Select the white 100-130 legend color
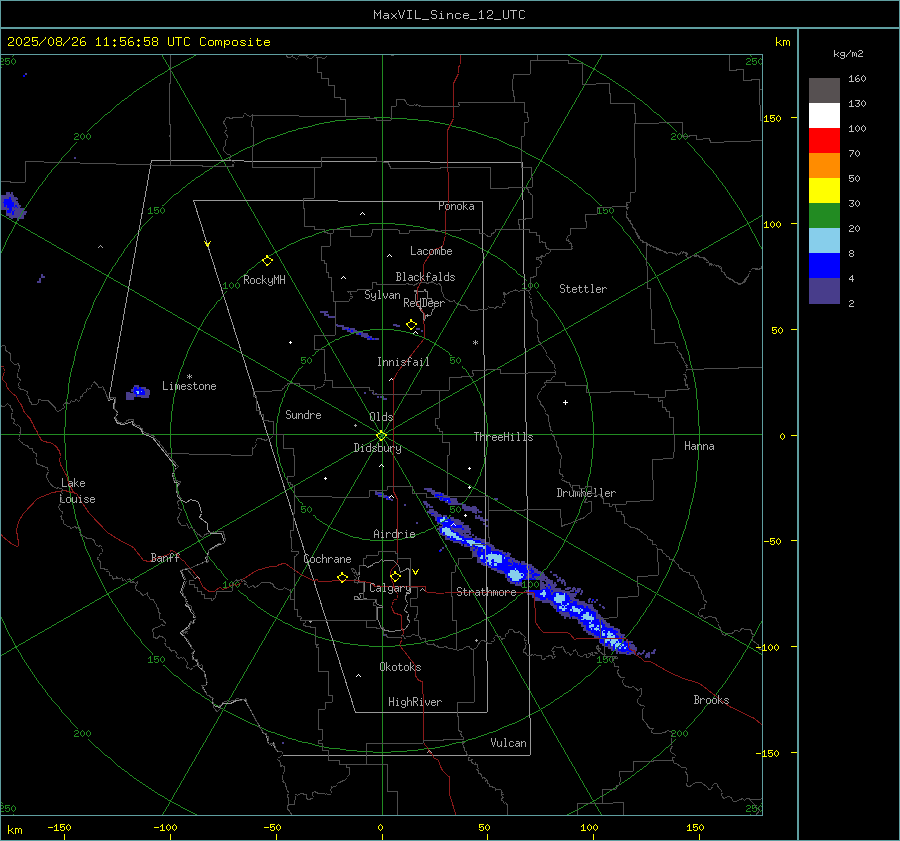900x841 pixels. (824, 115)
